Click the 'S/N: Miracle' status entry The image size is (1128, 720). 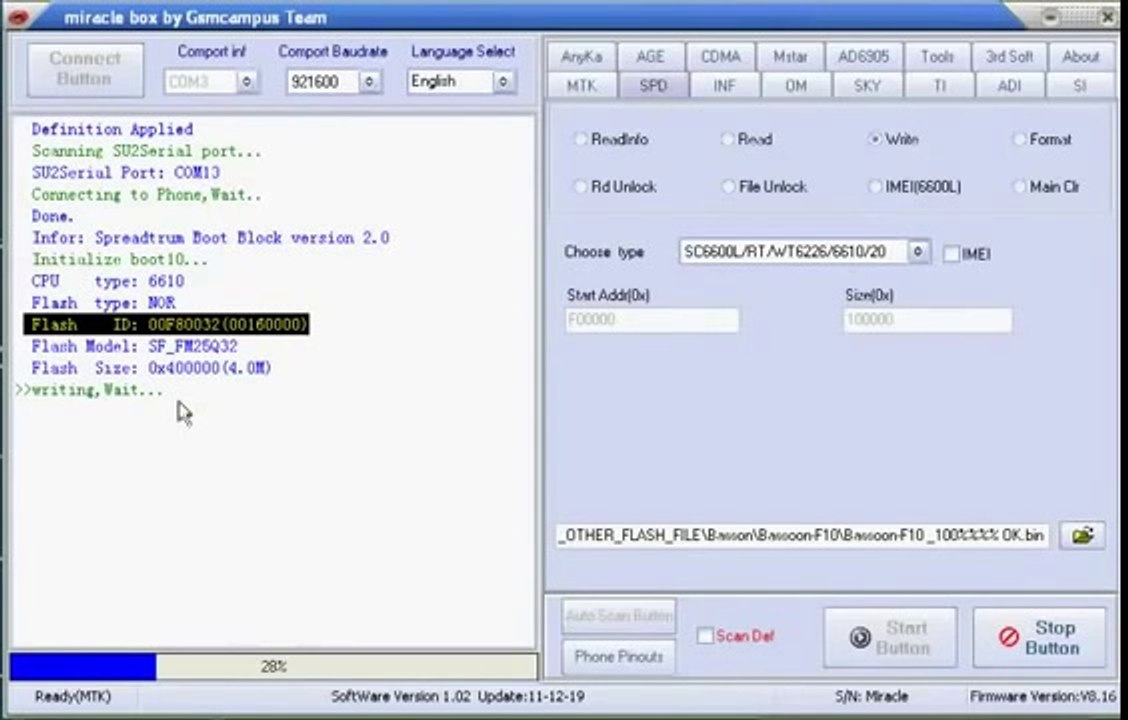(871, 696)
